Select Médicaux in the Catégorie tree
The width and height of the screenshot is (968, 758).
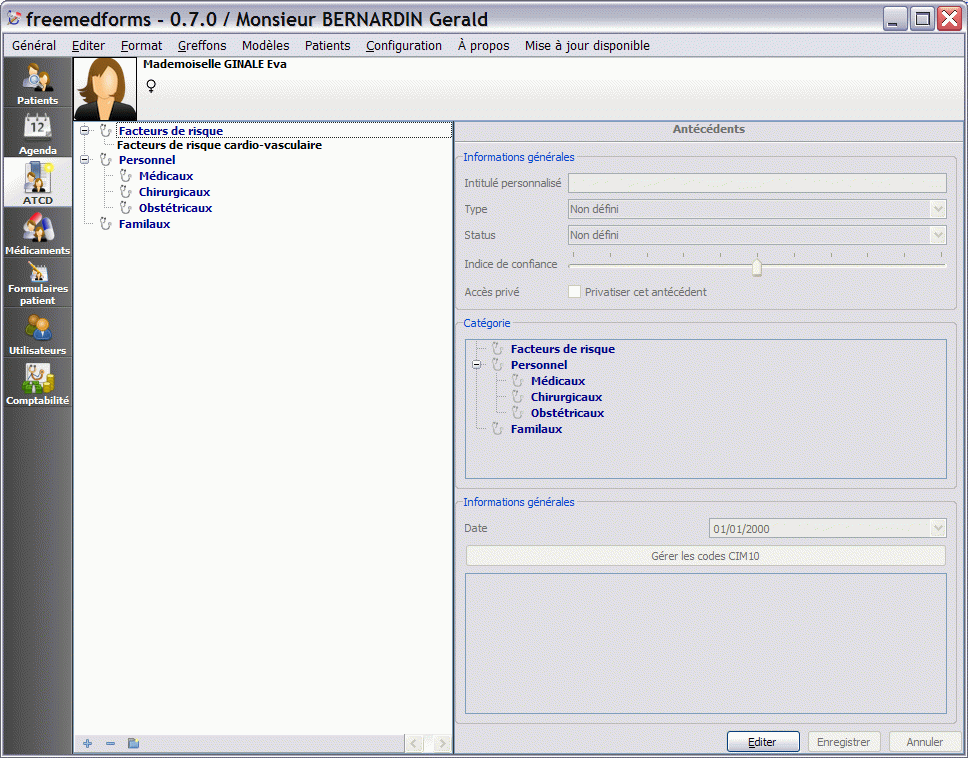tap(558, 381)
